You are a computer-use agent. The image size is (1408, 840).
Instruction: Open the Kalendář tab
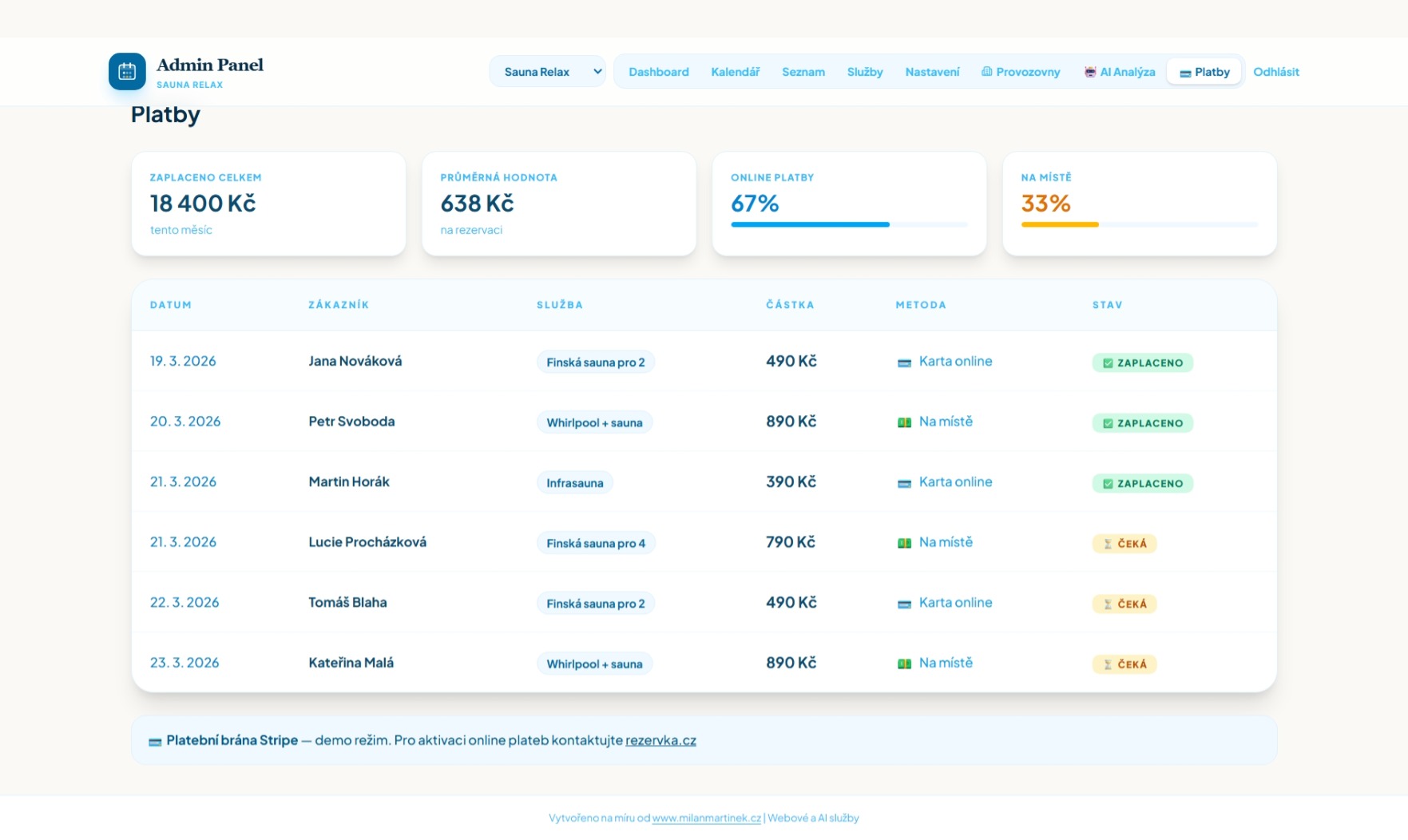click(735, 72)
